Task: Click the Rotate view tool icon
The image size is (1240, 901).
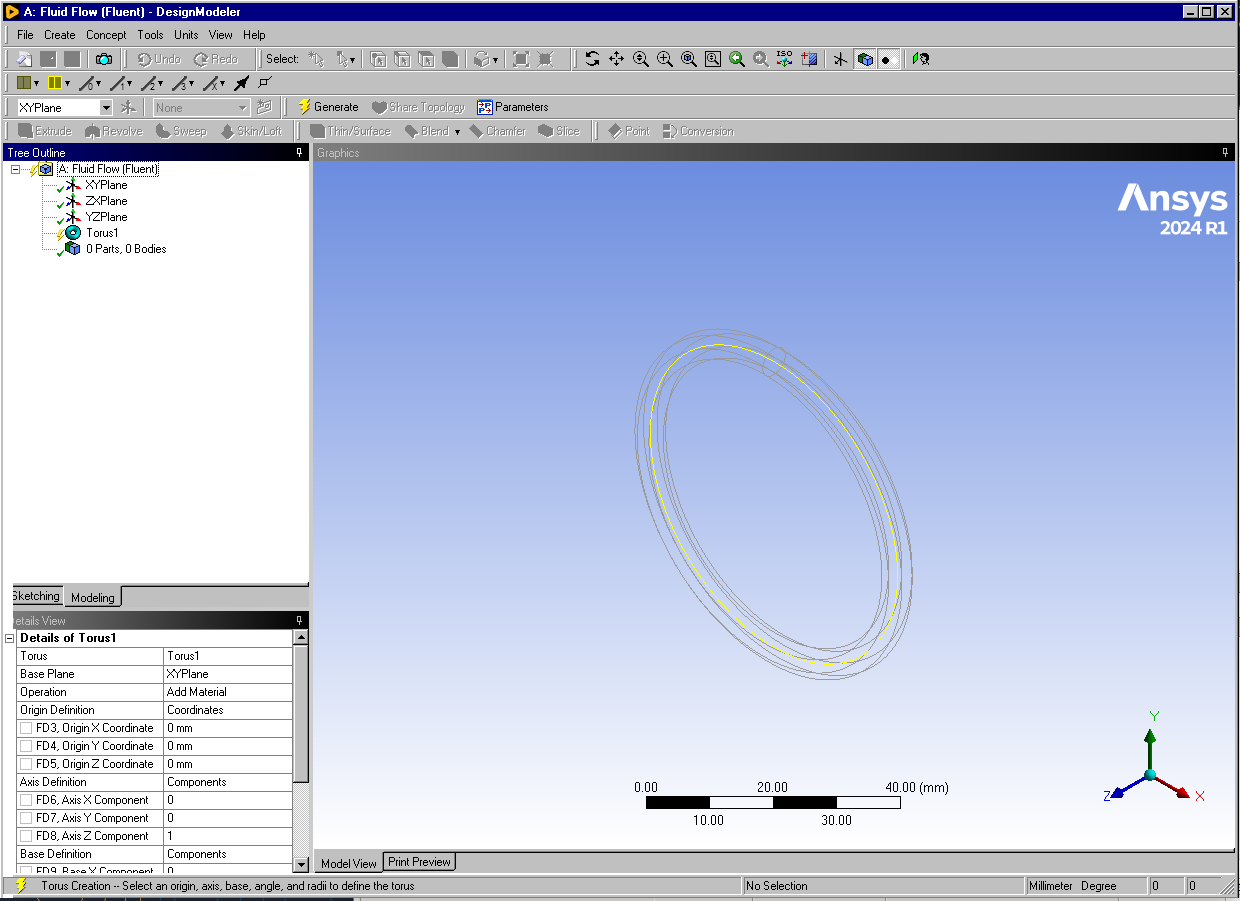Action: (592, 59)
